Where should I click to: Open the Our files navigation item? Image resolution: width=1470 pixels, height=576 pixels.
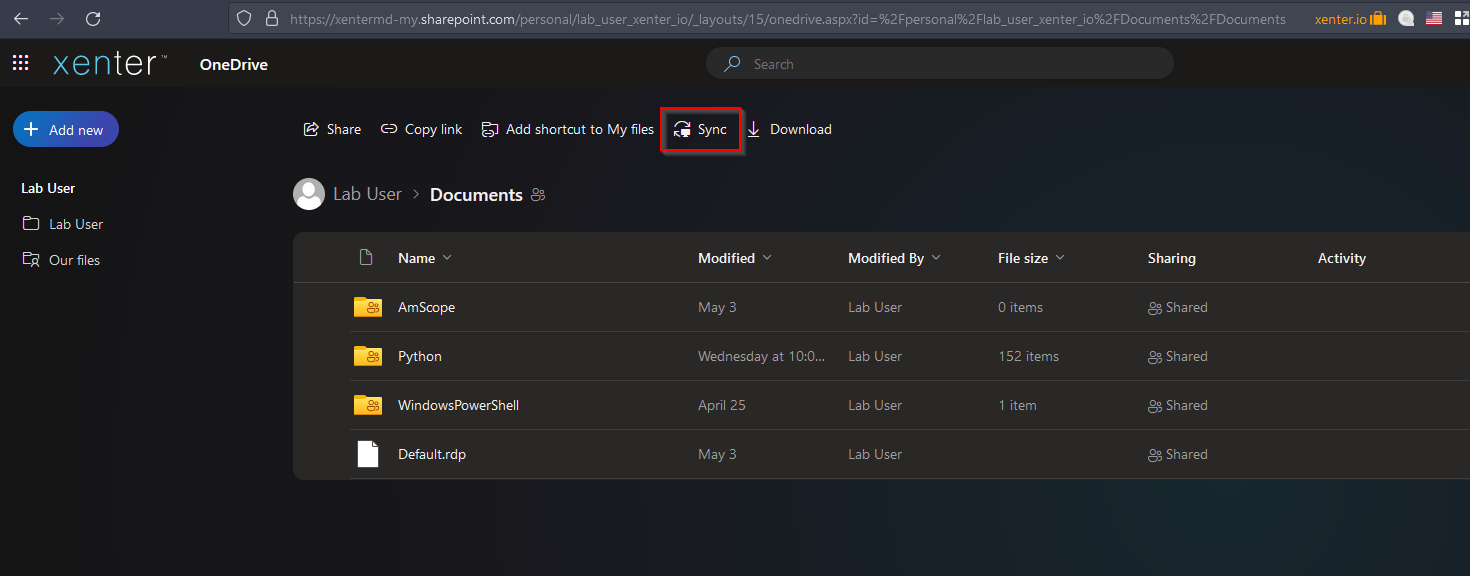click(74, 260)
